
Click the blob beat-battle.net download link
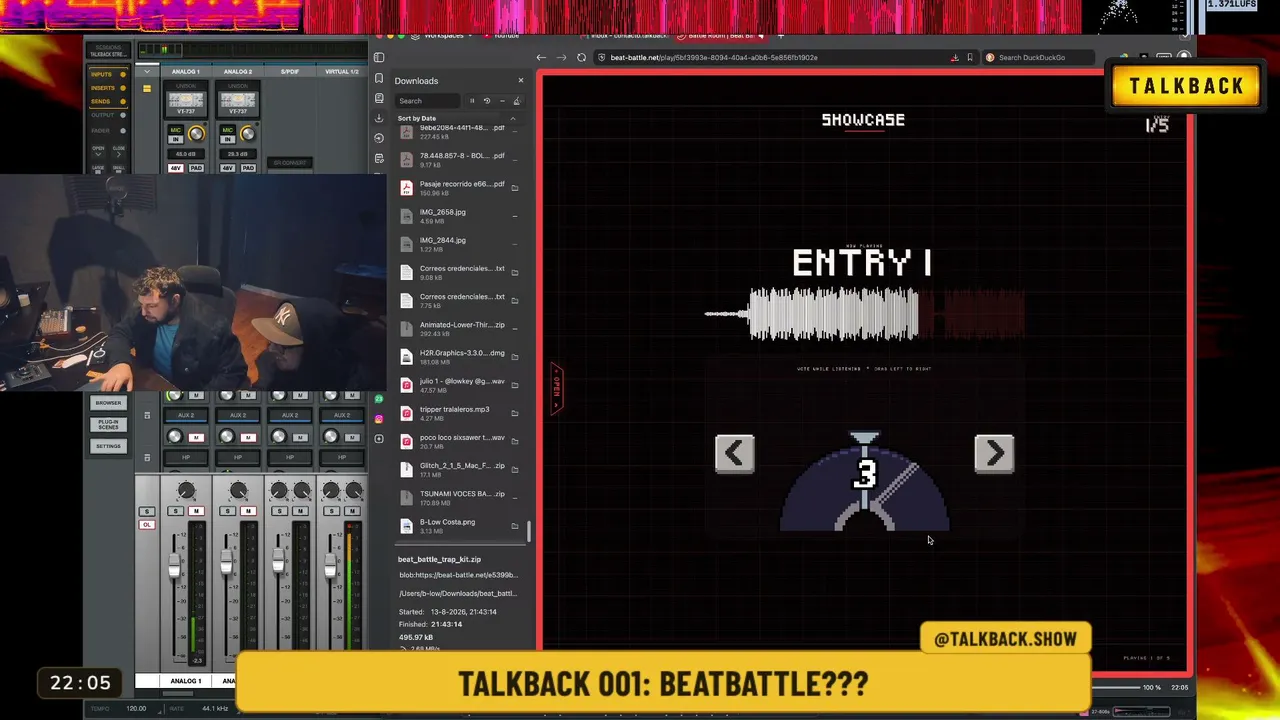(458, 575)
